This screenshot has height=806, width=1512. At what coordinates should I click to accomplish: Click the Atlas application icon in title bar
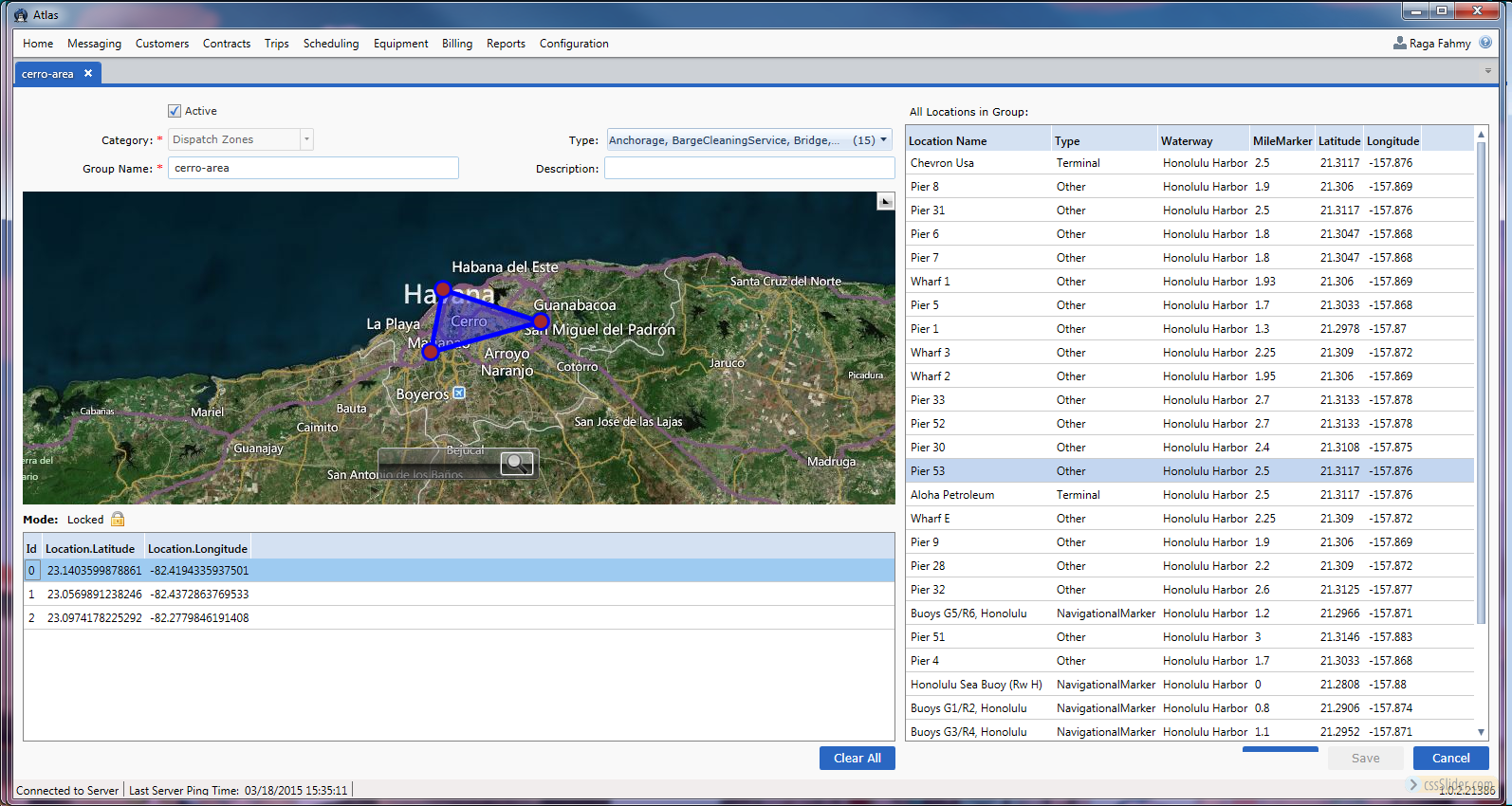[x=21, y=14]
